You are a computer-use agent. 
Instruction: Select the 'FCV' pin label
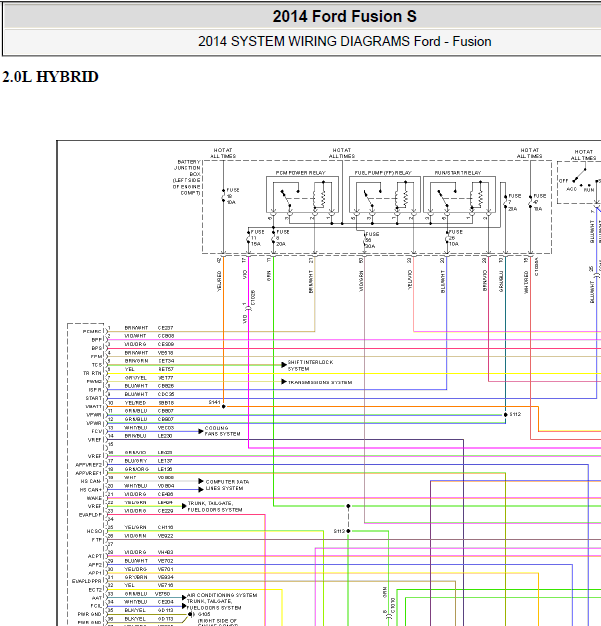pos(97,431)
